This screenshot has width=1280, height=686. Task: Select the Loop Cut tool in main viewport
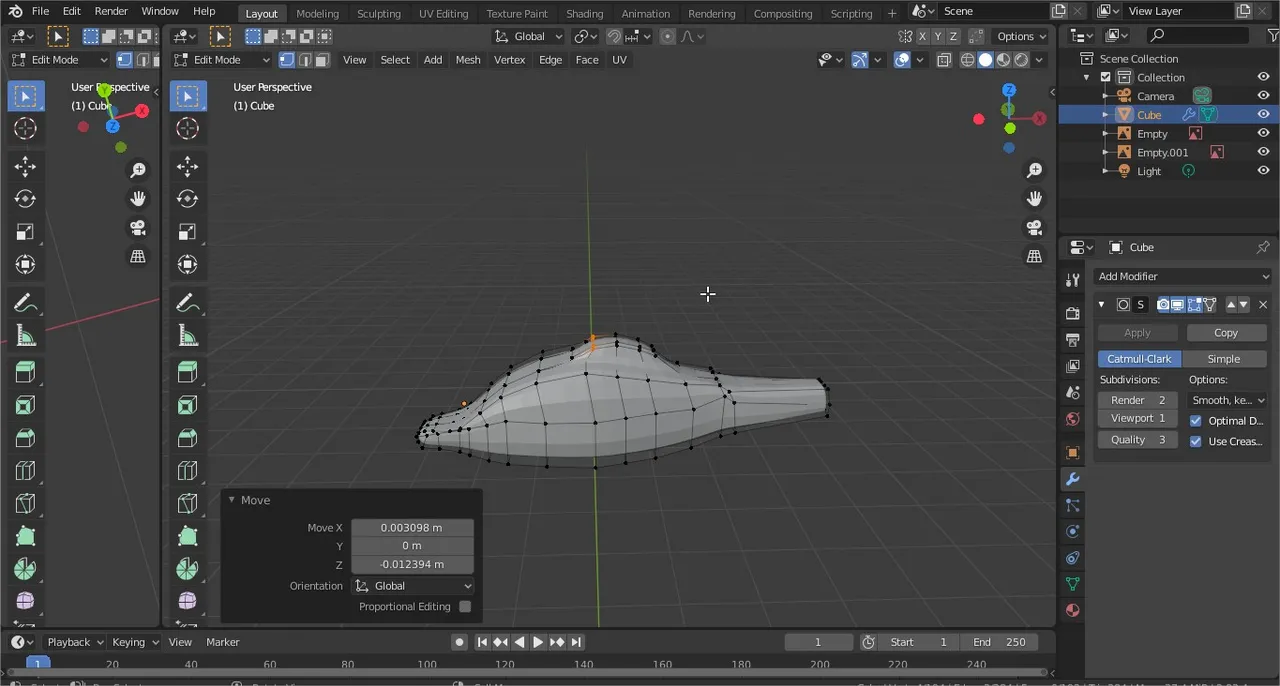(x=187, y=470)
